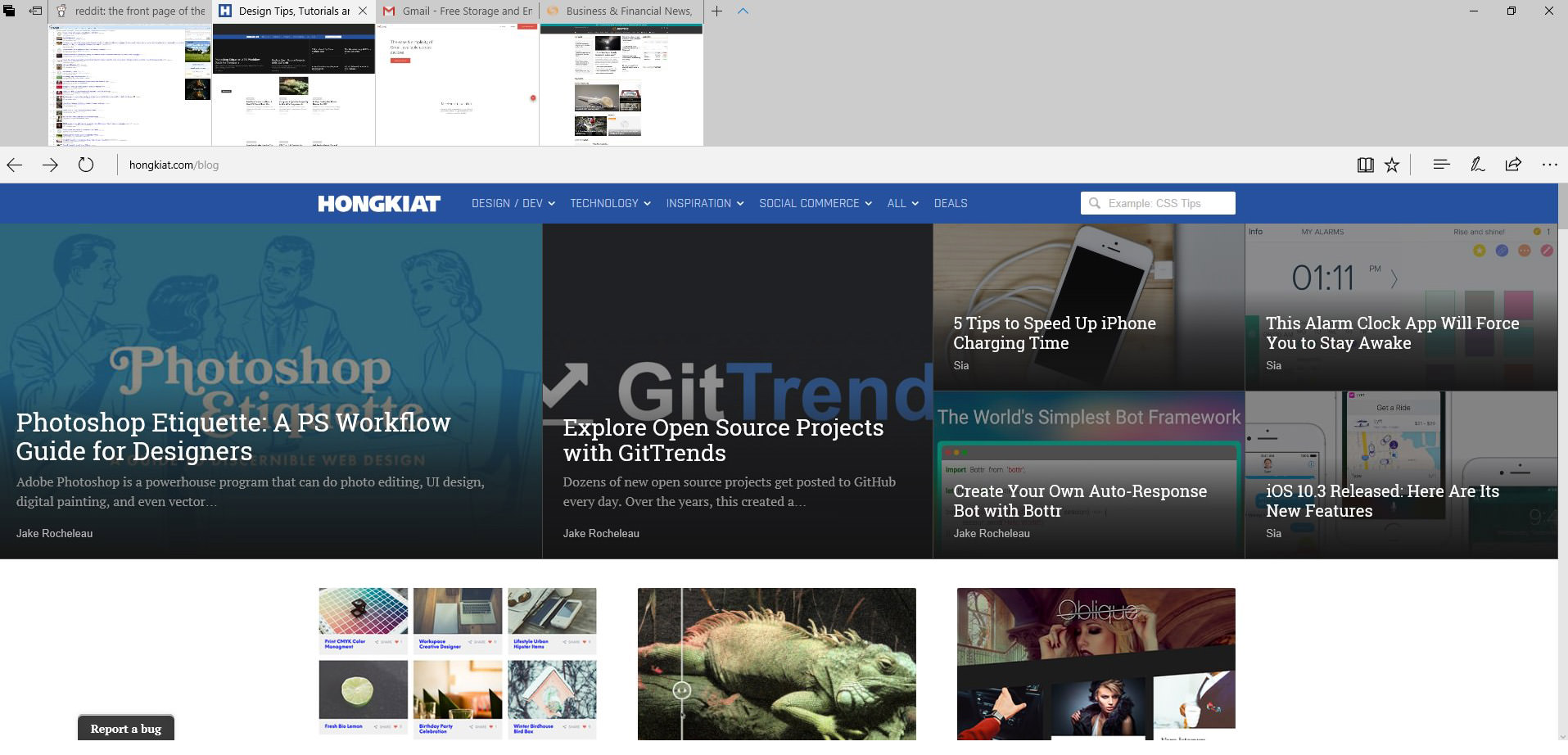Open iOS 10.3 Released article
Screen dimensions: 1568x755
point(1382,500)
